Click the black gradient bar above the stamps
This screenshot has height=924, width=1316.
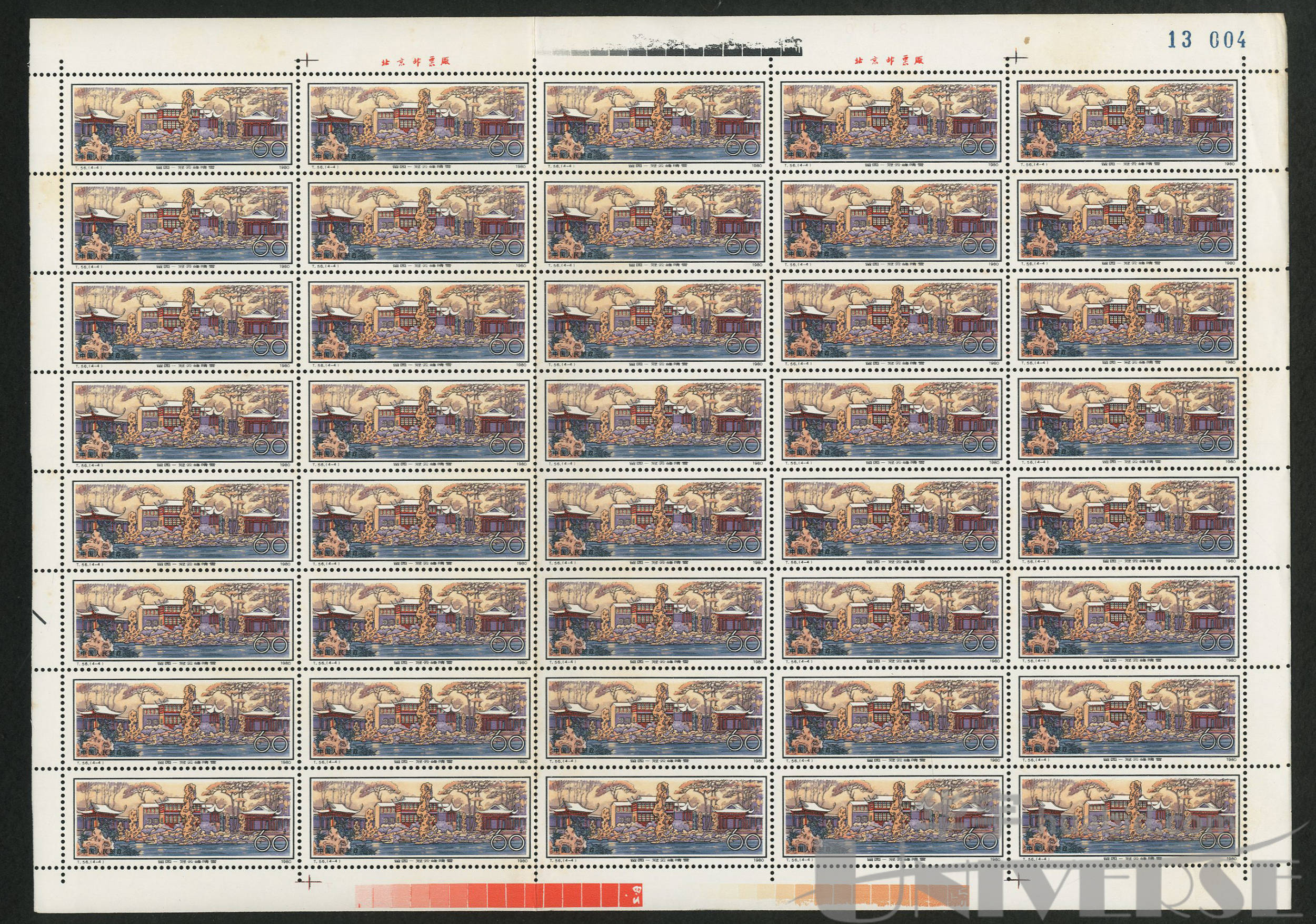pos(671,46)
